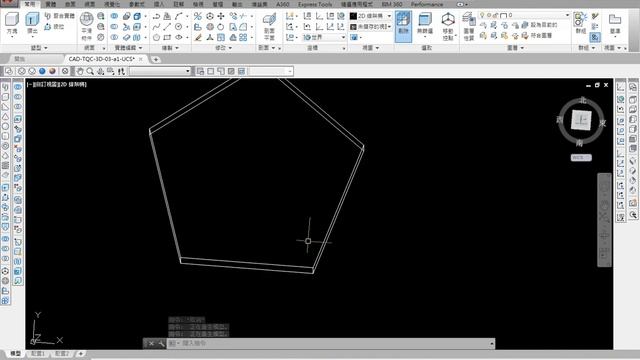Click the viewport label in the top-left of the drawing area

[57, 84]
